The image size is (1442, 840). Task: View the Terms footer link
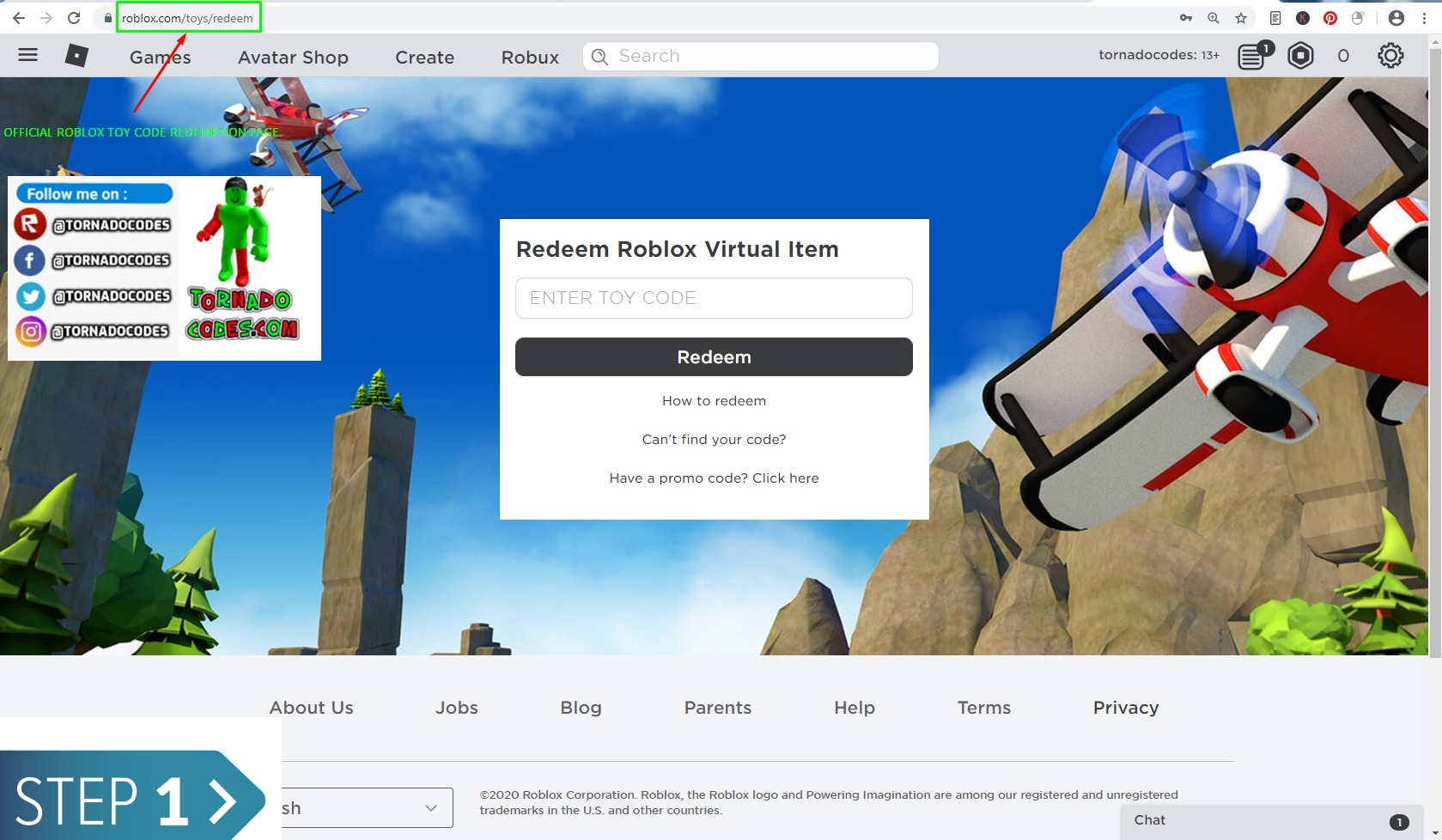coord(983,708)
